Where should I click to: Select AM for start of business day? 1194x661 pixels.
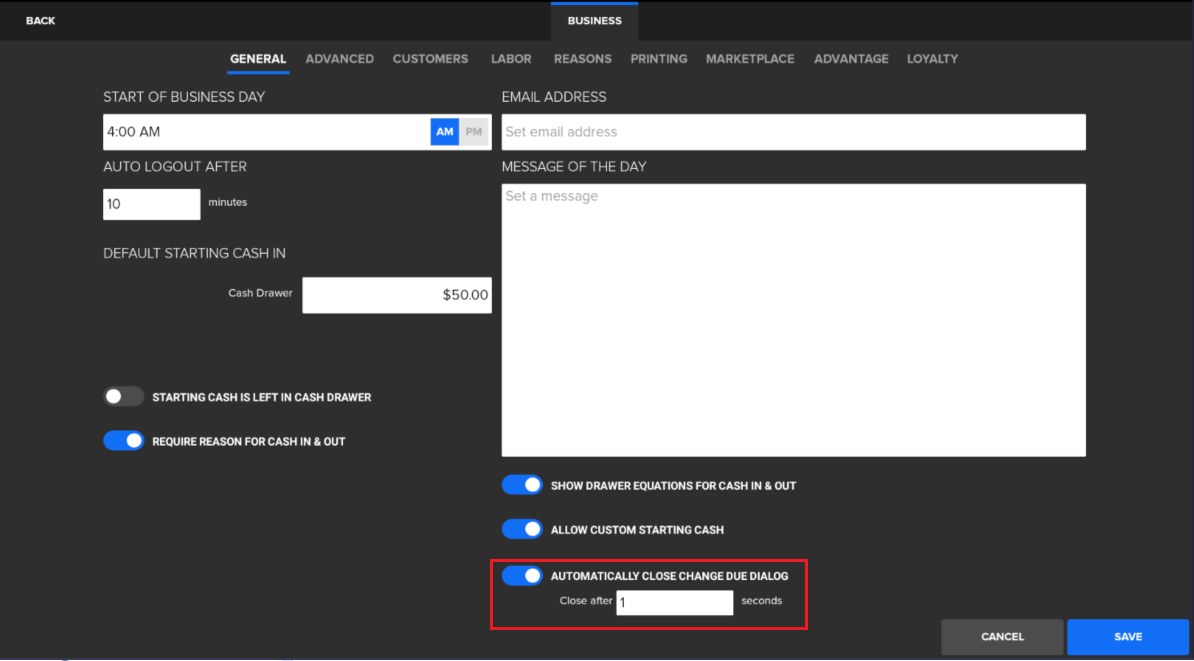pos(445,132)
